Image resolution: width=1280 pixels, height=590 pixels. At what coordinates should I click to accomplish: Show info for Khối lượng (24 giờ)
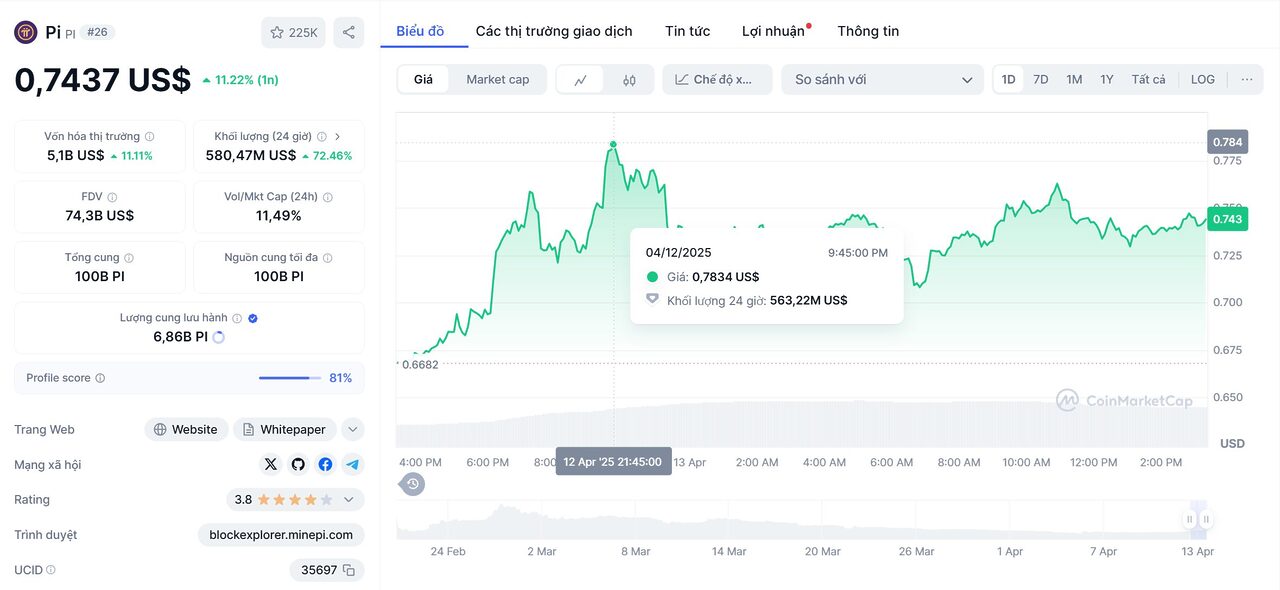point(322,136)
